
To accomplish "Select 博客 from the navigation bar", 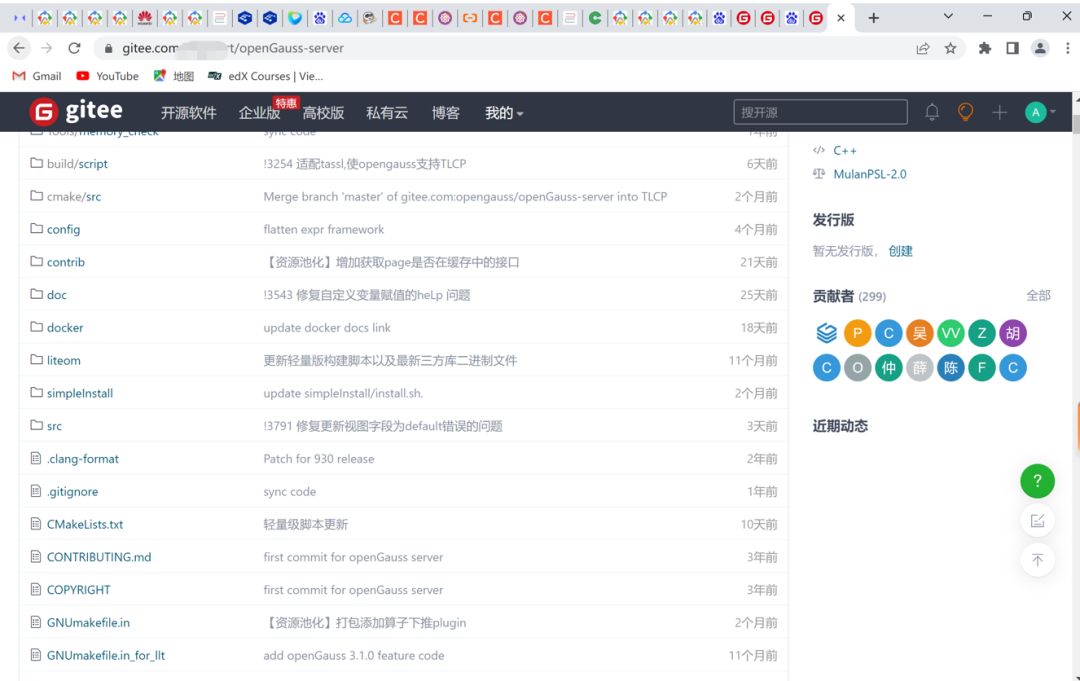I will click(x=445, y=112).
